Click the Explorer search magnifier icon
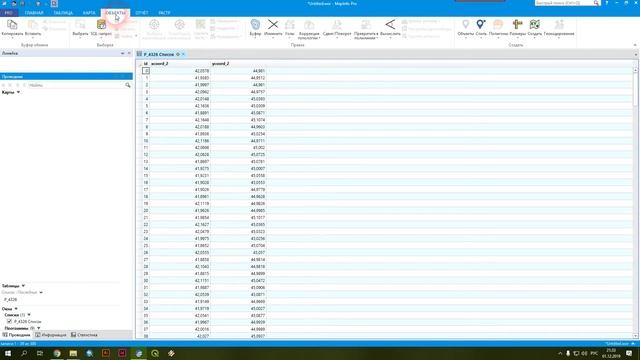The height and width of the screenshot is (360, 640). 128,85
